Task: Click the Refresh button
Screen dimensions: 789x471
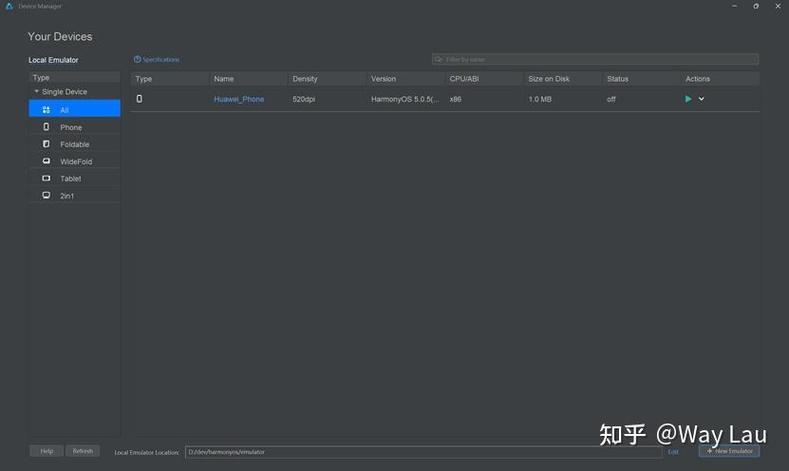Action: click(x=83, y=451)
